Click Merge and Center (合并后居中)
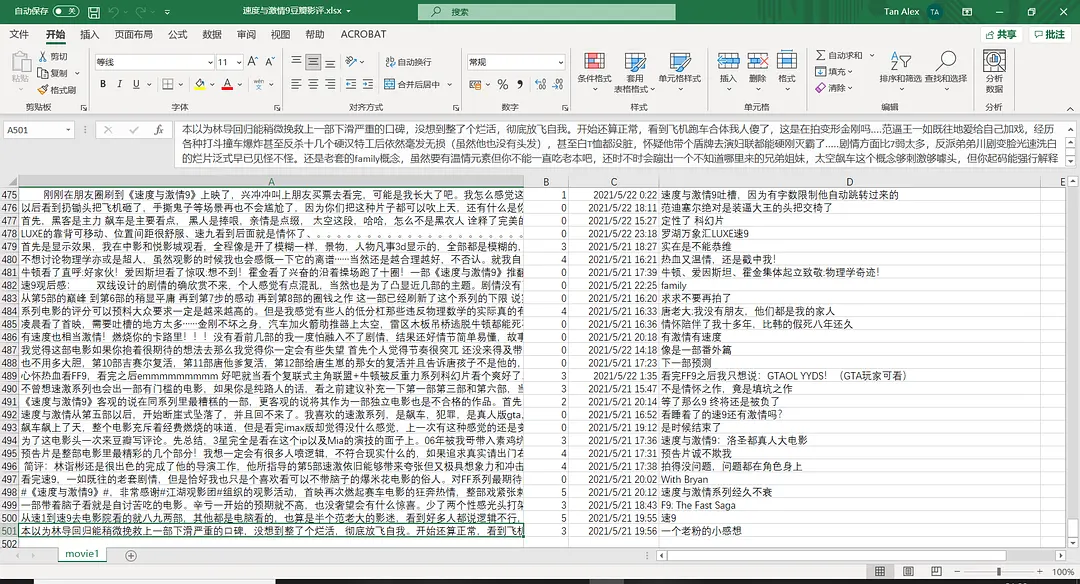 pyautogui.click(x=412, y=84)
